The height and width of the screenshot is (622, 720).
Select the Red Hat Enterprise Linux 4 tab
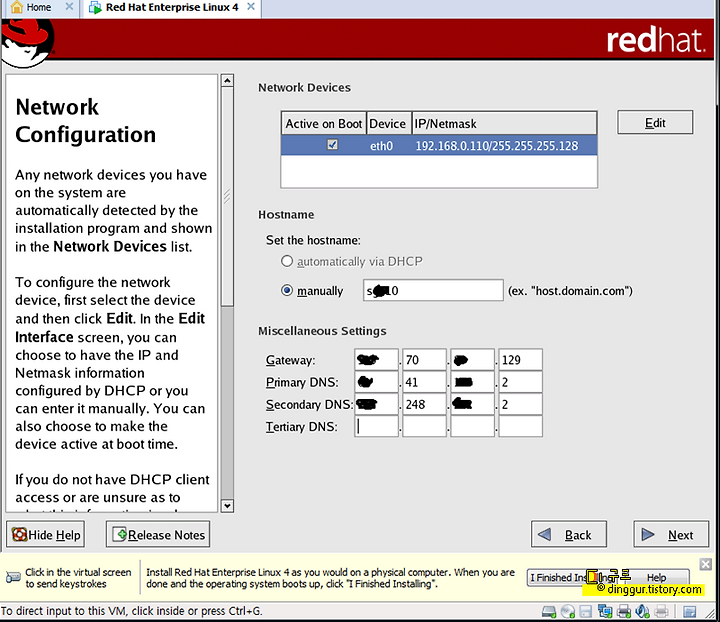tap(171, 7)
